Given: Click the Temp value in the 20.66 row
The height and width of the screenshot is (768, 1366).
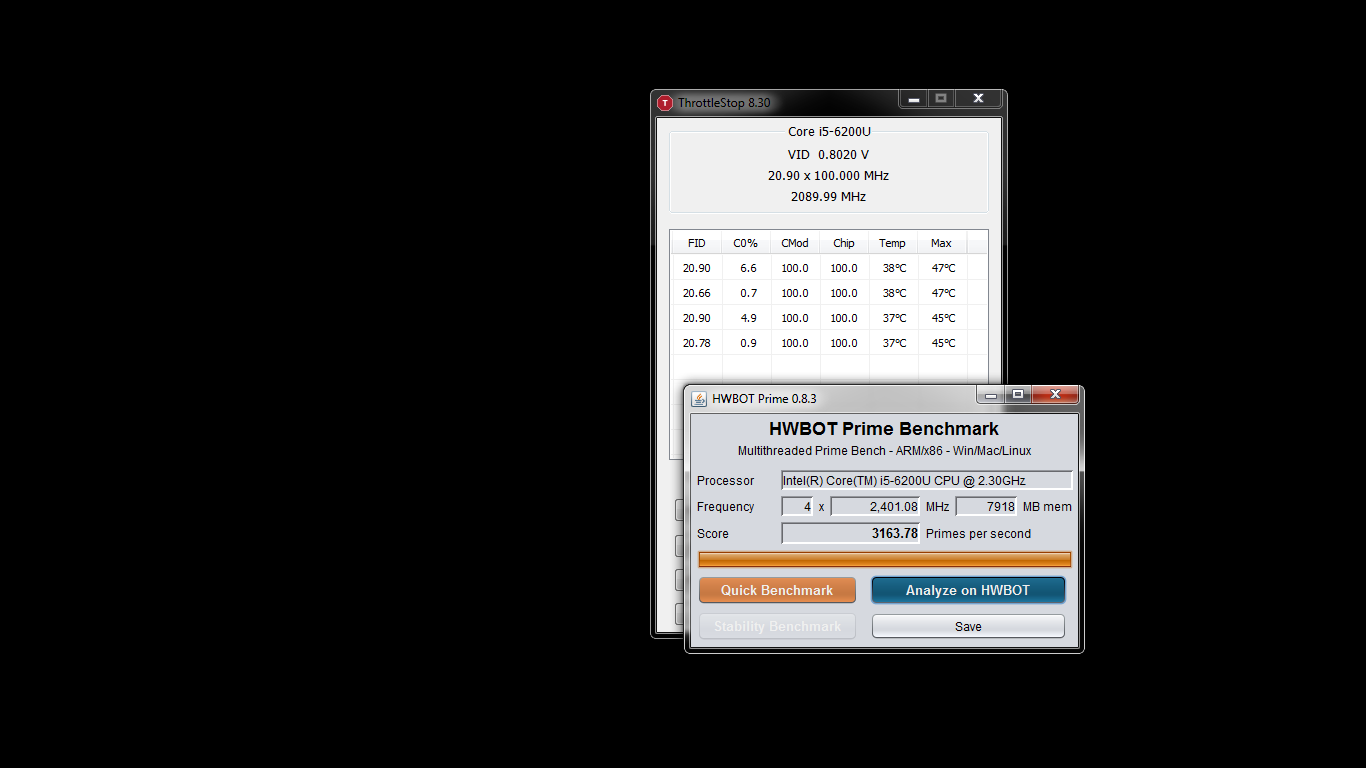Looking at the screenshot, I should (x=894, y=293).
